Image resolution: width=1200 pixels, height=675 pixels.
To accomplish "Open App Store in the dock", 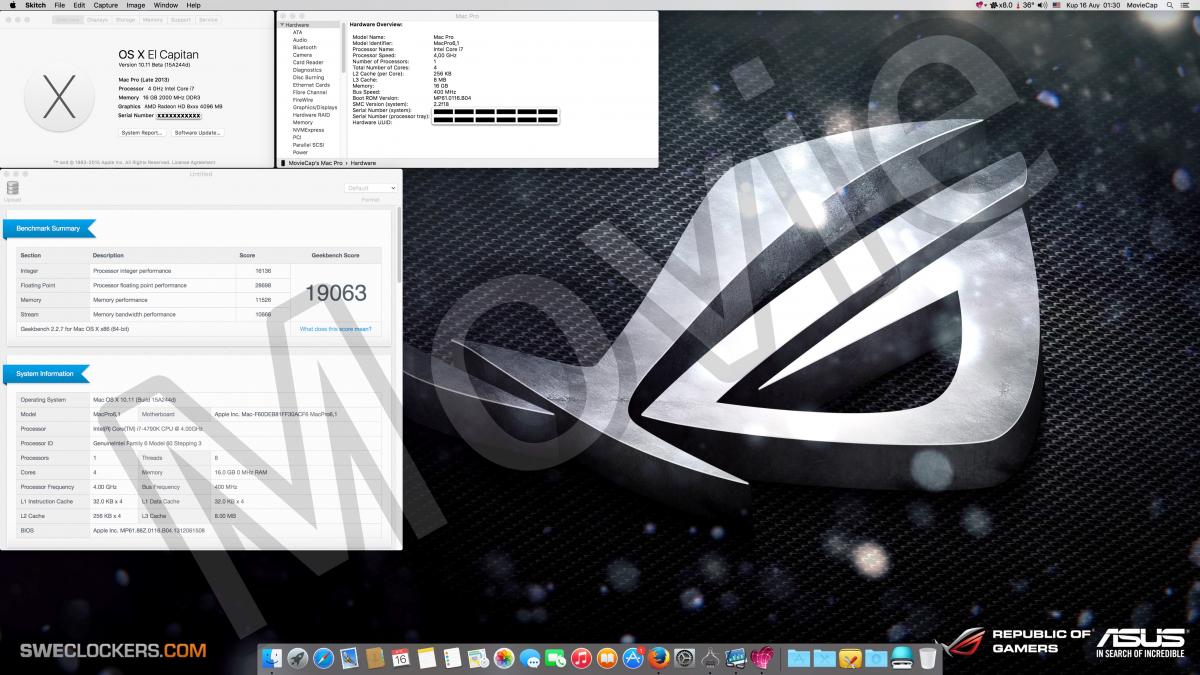I will click(633, 658).
